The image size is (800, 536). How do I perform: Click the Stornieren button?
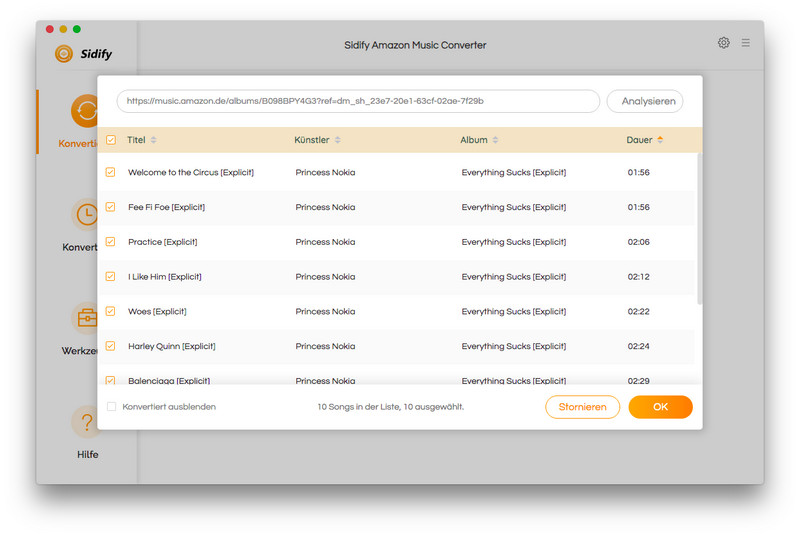pos(583,407)
